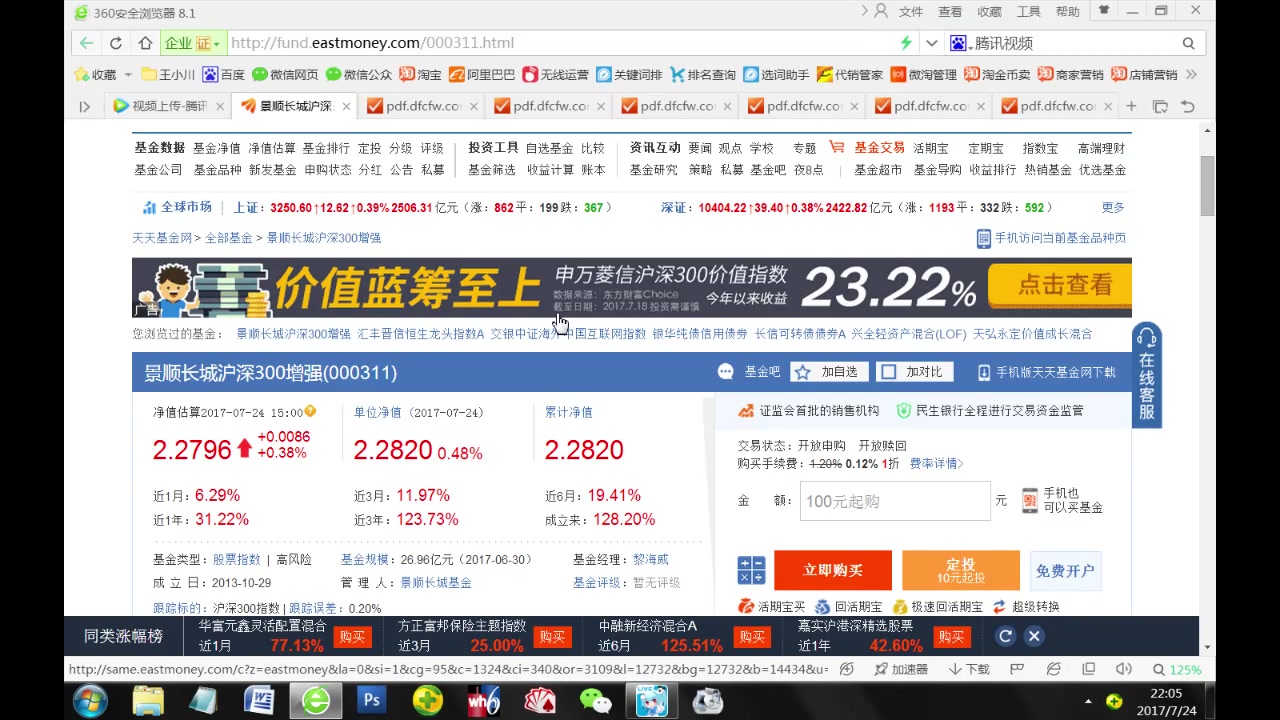Expand more bookmarks with double chevron
Viewport: 1280px width, 720px height.
point(1190,75)
